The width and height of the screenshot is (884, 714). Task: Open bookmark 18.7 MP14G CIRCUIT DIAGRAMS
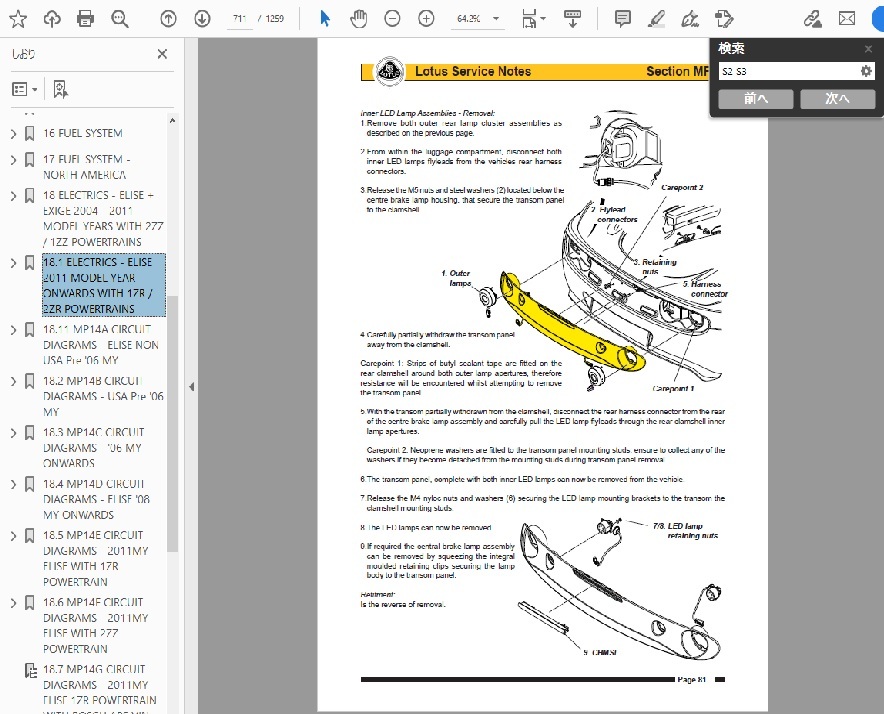point(100,688)
